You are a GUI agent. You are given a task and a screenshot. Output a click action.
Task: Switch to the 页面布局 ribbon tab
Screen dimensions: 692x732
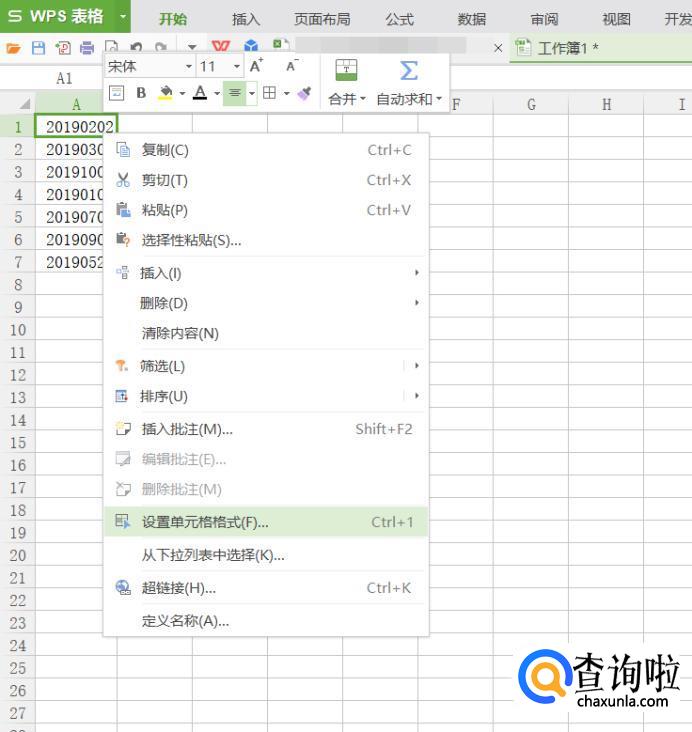coord(322,19)
